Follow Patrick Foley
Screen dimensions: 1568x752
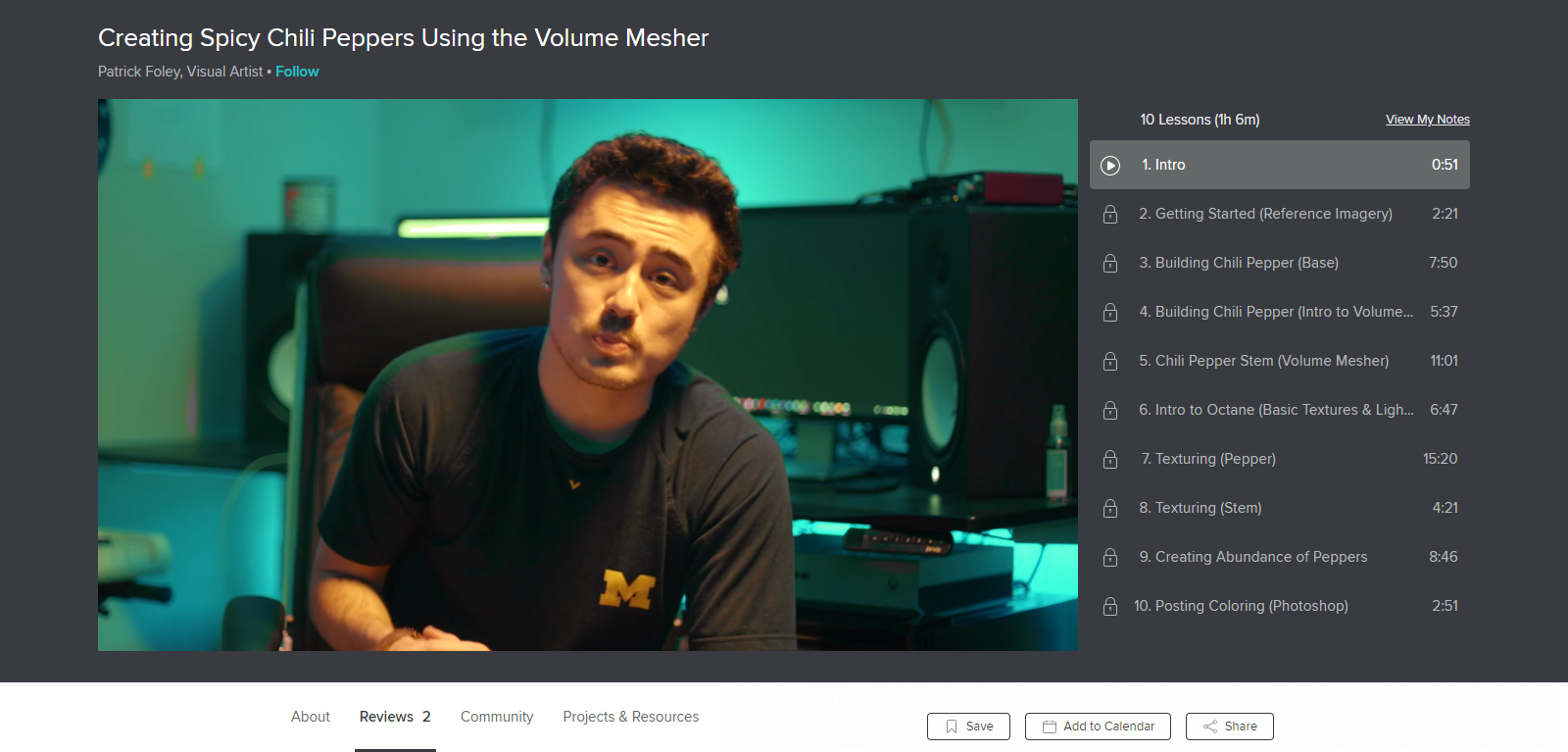click(x=297, y=72)
